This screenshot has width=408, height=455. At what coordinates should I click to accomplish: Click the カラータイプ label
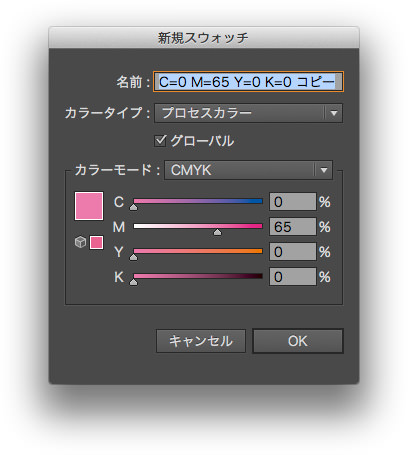[x=107, y=113]
